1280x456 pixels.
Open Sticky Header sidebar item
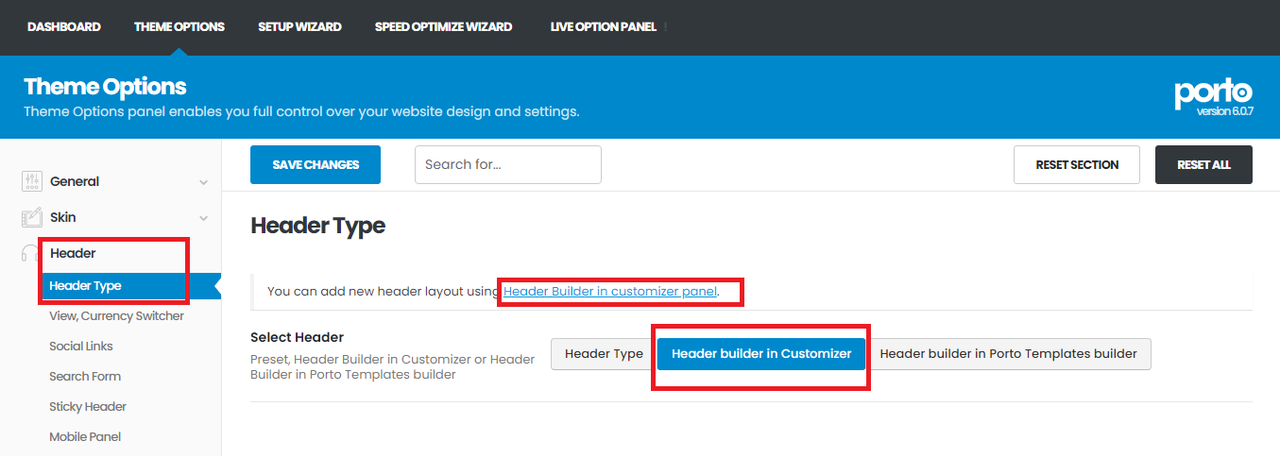click(x=88, y=407)
